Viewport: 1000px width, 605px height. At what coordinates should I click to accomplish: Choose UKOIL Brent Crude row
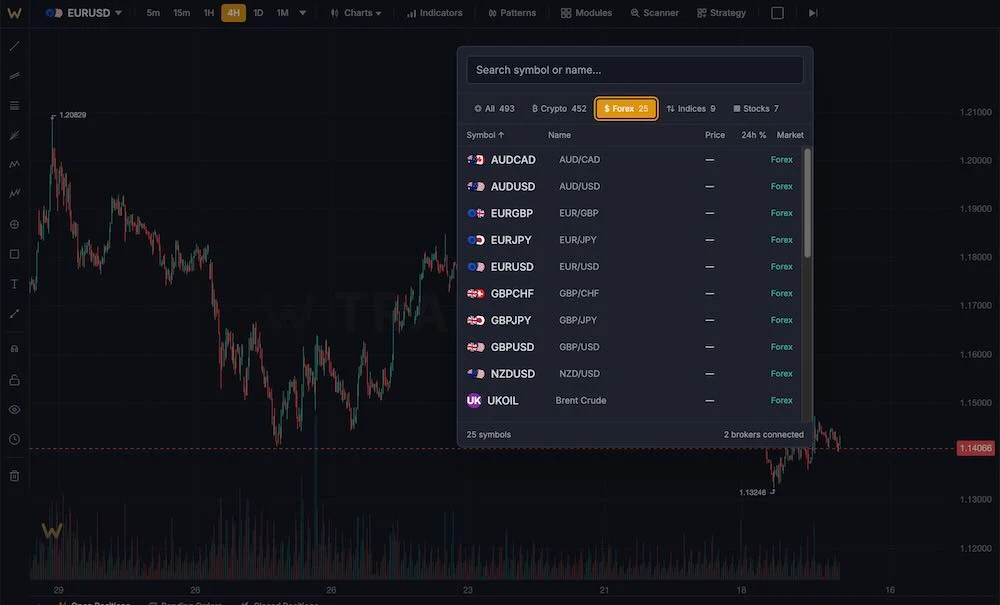[x=631, y=401]
